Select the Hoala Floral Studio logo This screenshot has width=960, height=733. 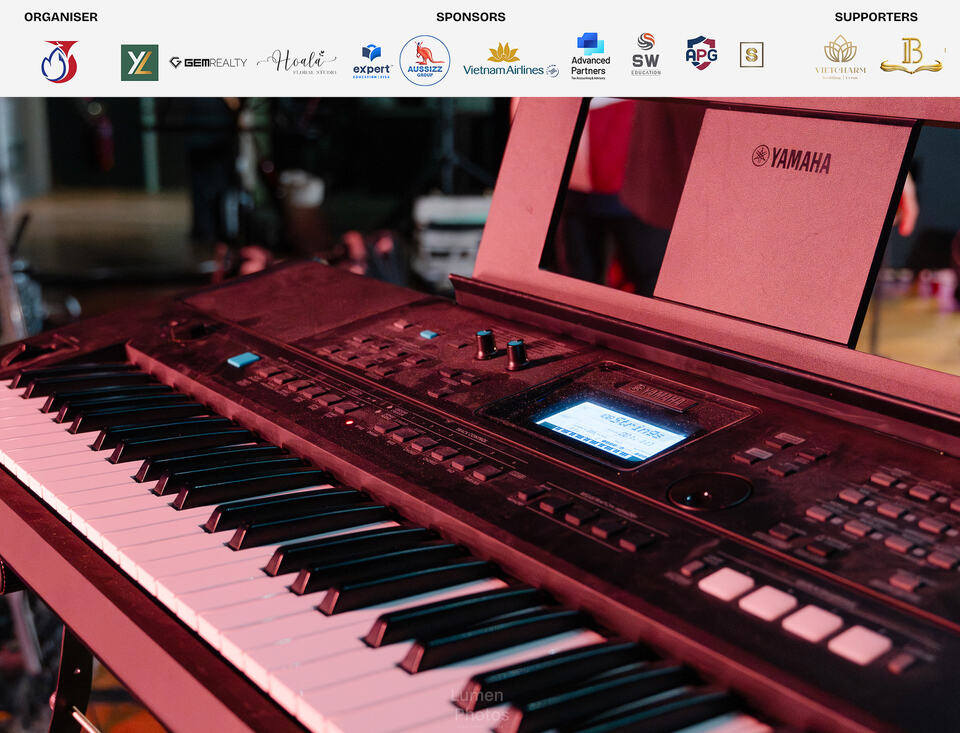coord(297,62)
